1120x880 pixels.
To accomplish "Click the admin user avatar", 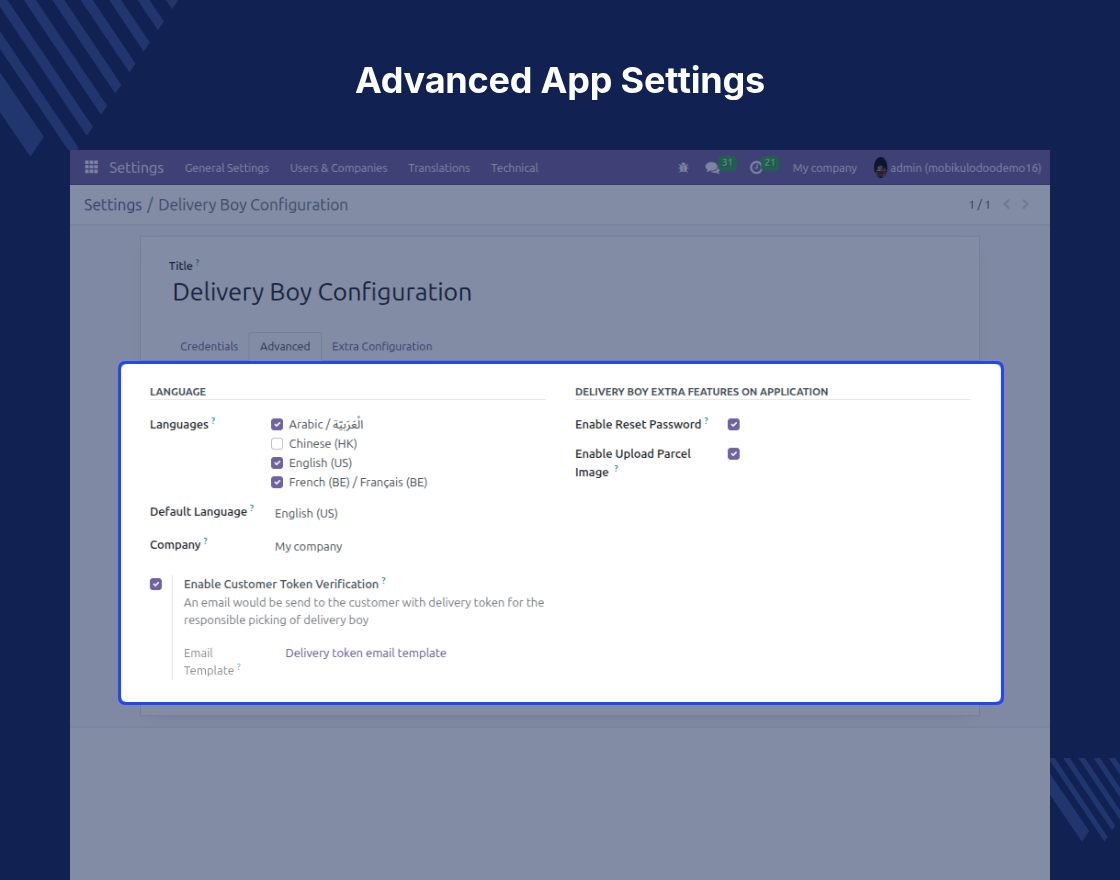I will pos(881,168).
